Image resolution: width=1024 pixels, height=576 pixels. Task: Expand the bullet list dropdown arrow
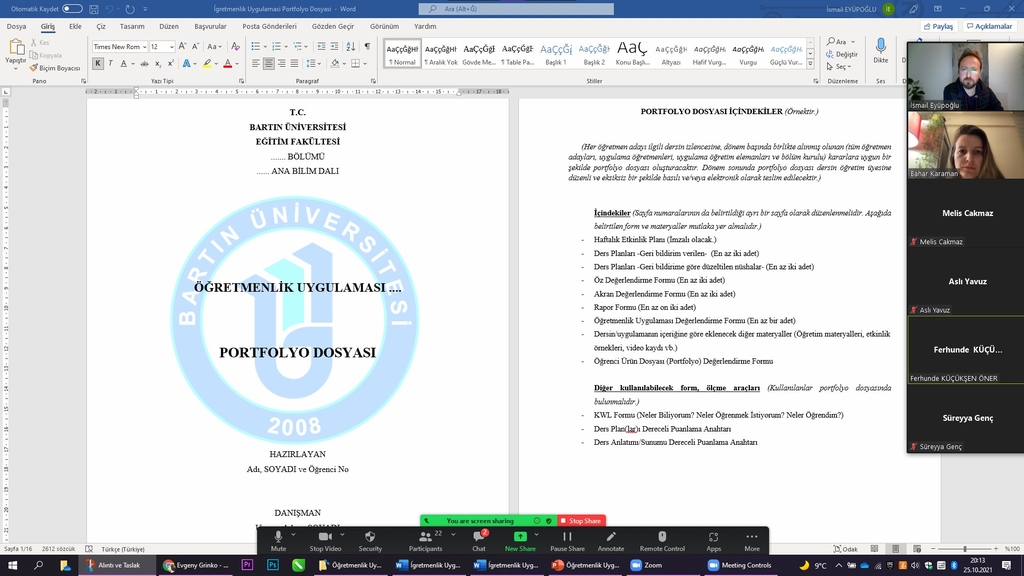point(265,46)
